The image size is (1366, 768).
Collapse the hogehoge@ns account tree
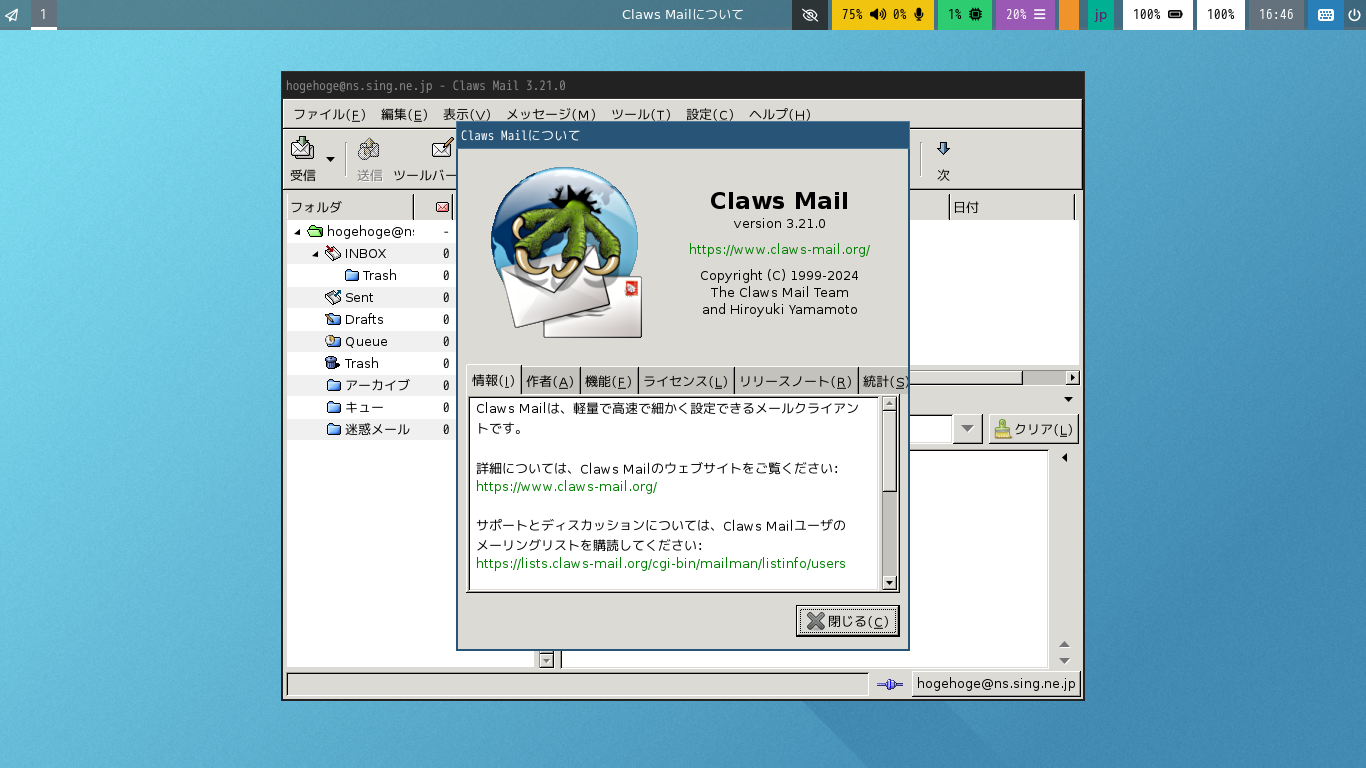(297, 232)
